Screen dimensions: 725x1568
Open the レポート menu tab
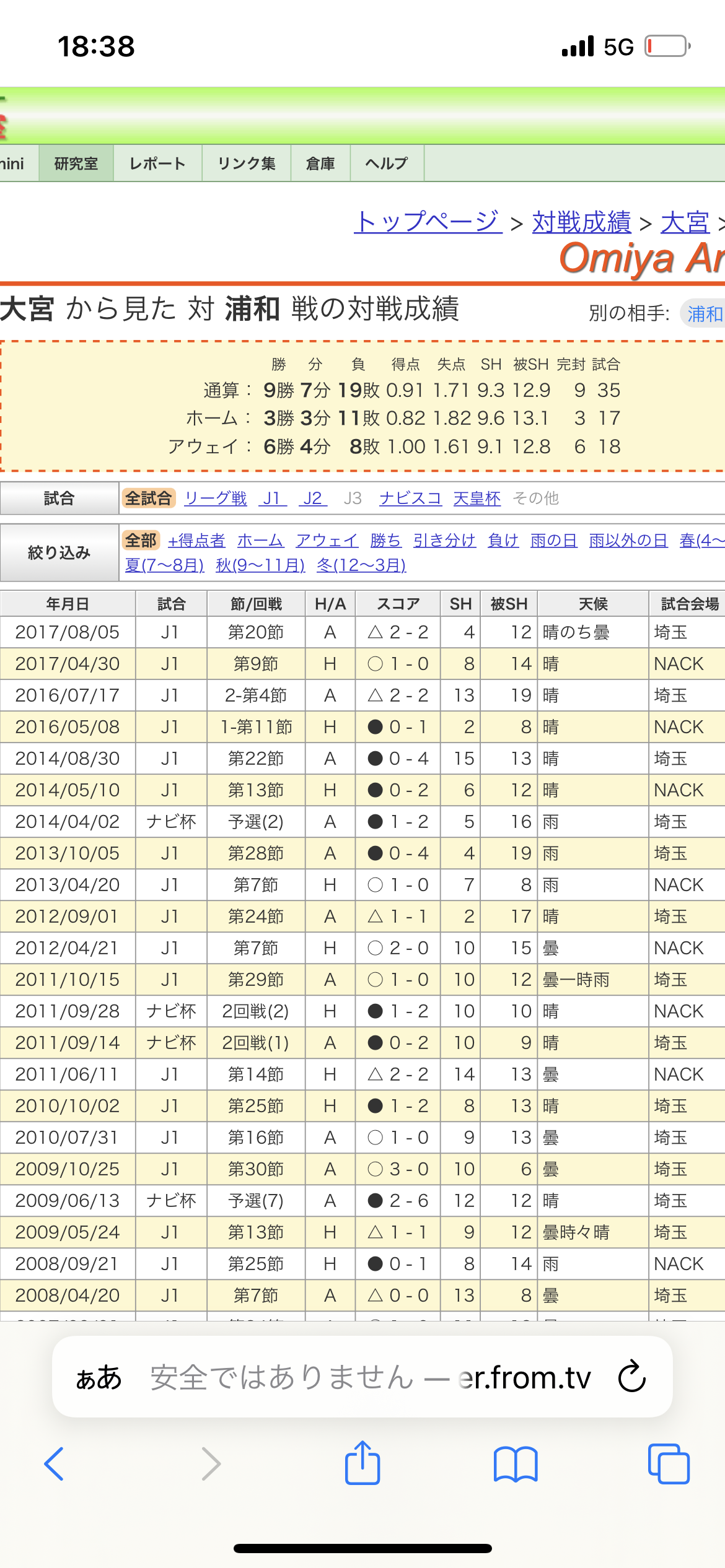point(157,163)
